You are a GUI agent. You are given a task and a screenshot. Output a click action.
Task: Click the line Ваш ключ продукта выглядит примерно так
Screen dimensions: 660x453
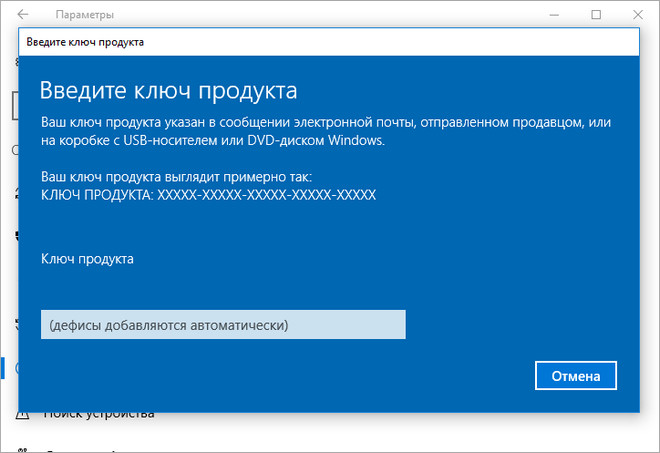coord(176,176)
